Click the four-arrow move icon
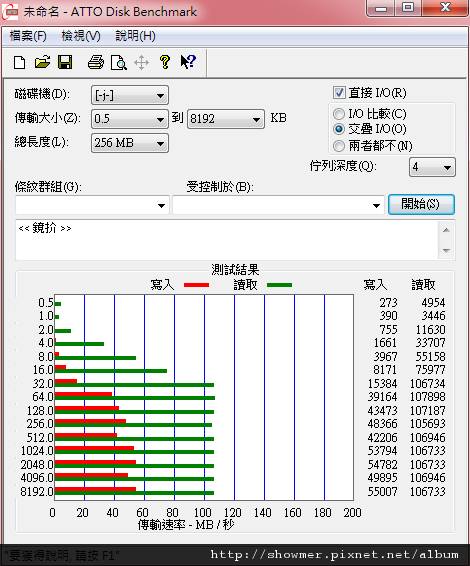The image size is (470, 566). pyautogui.click(x=142, y=62)
